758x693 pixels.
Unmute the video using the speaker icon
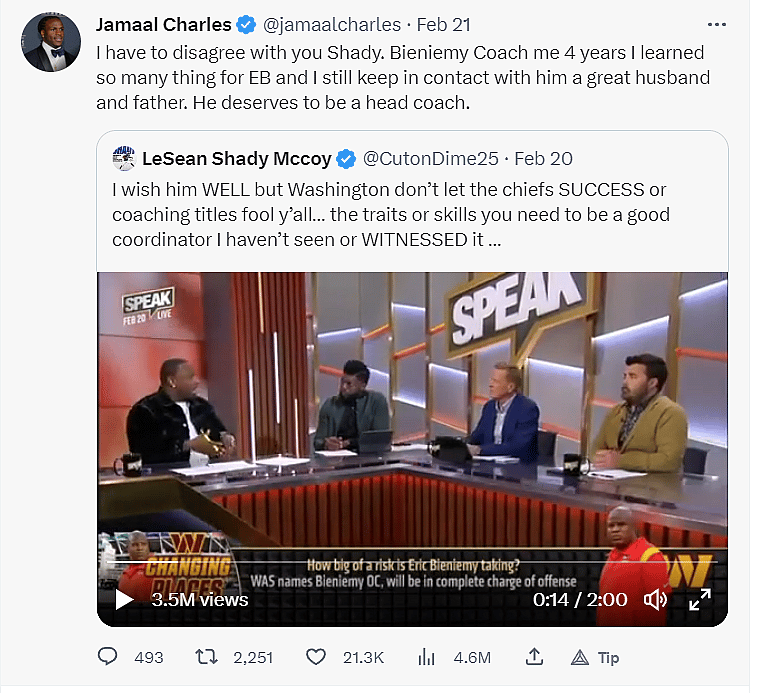point(656,599)
